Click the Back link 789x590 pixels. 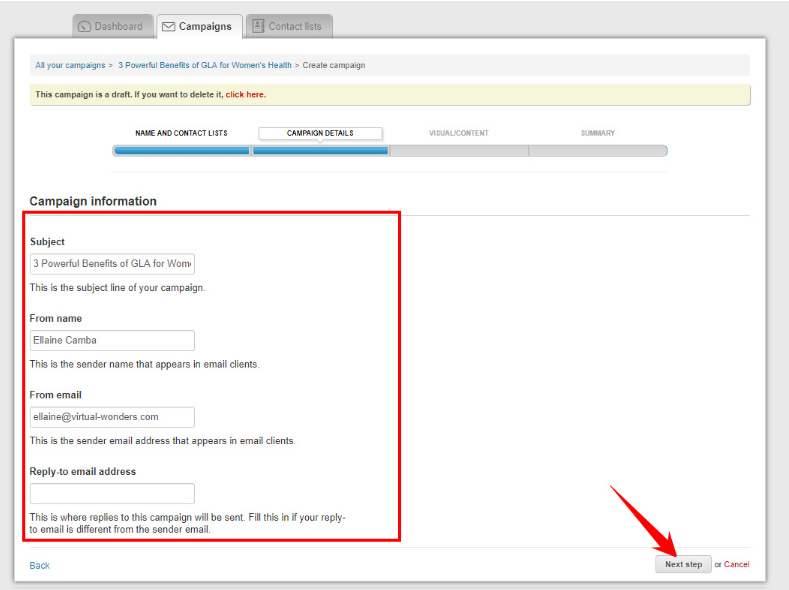(39, 565)
